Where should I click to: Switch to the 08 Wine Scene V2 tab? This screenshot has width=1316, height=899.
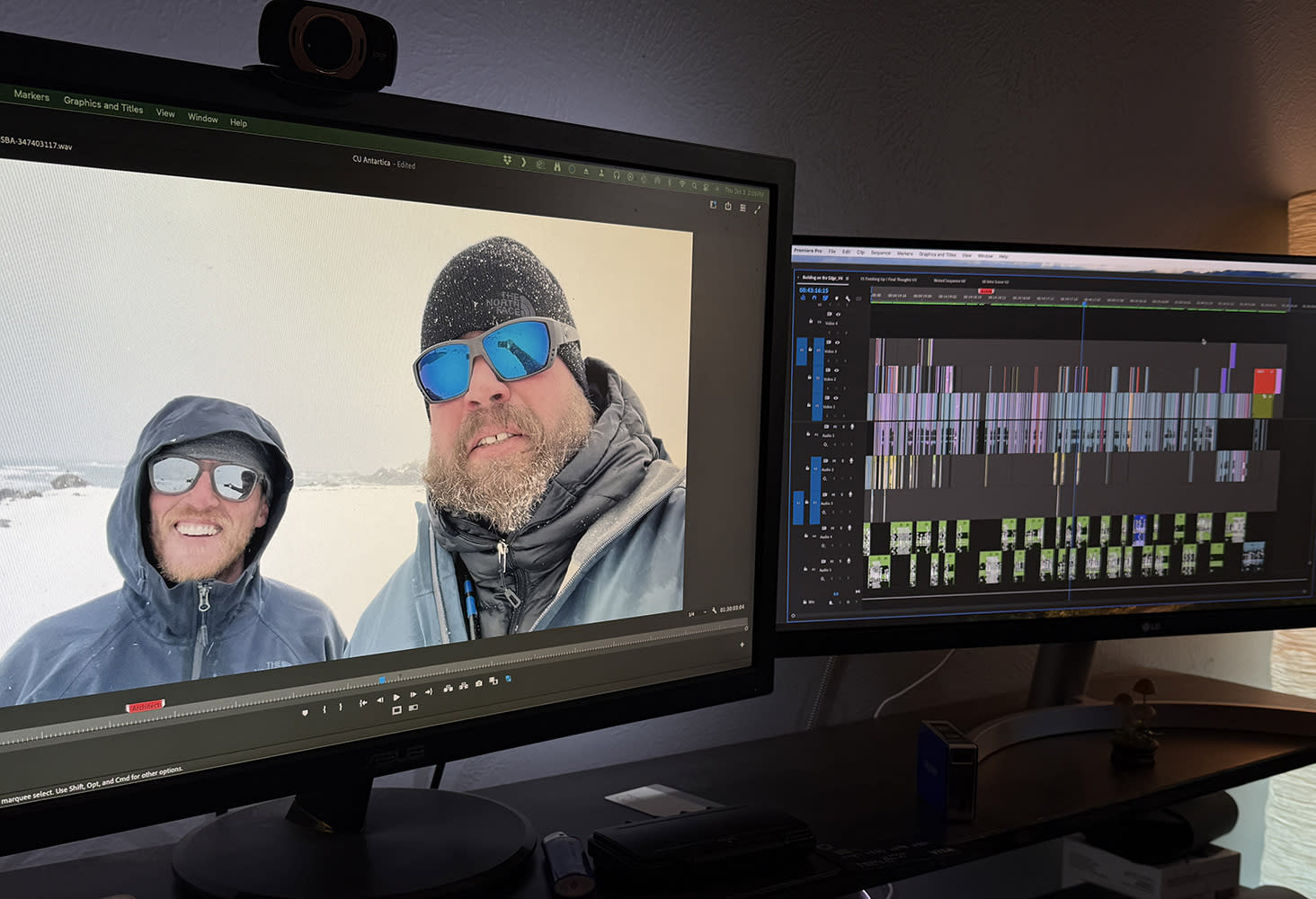(x=995, y=281)
